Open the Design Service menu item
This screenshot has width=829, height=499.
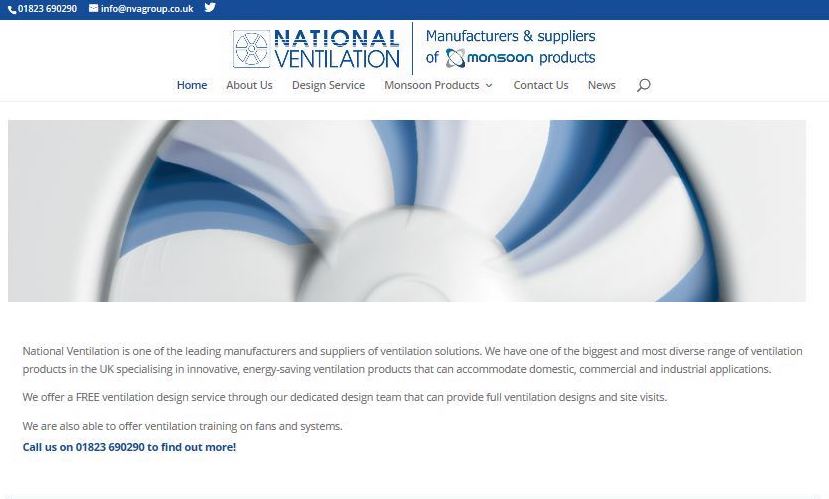point(328,85)
